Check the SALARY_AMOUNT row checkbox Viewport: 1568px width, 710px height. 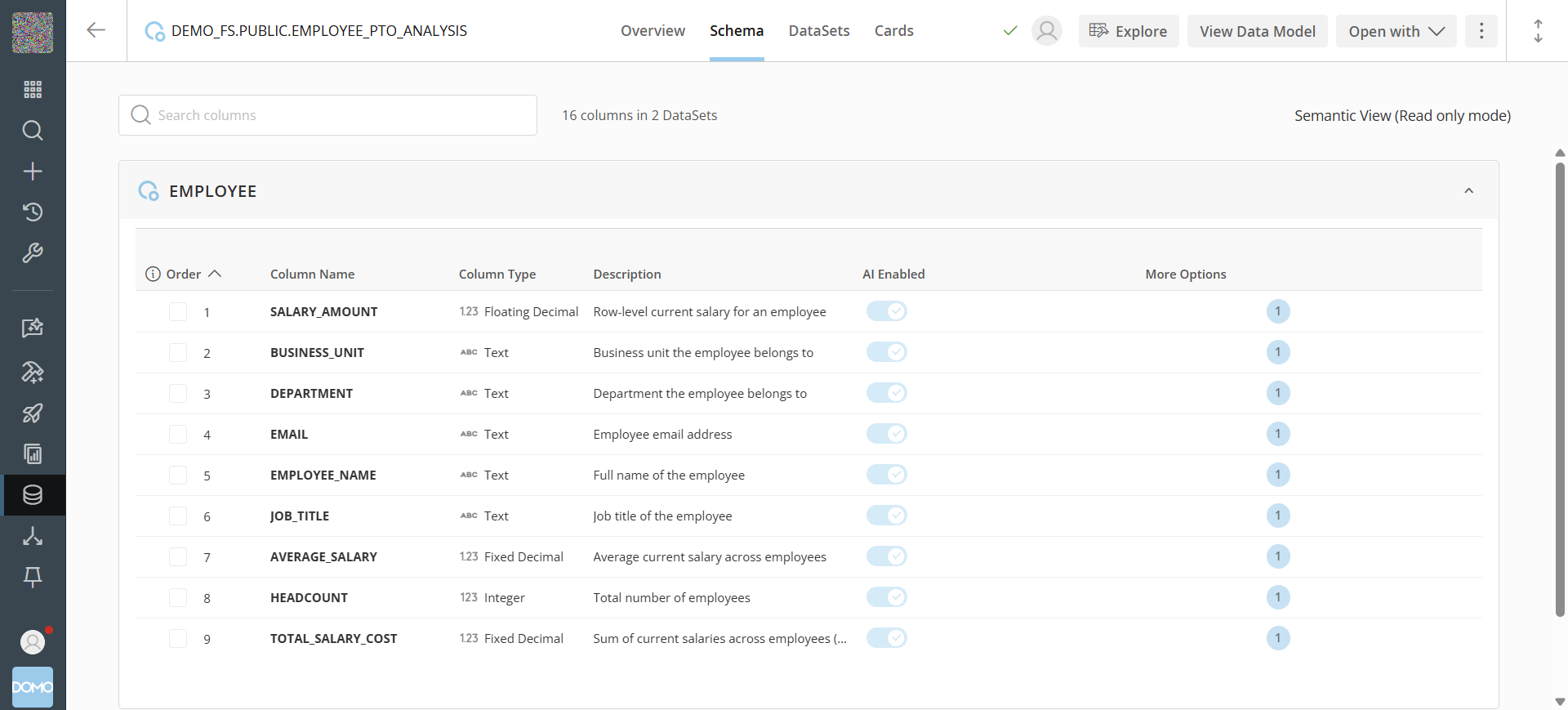coord(178,311)
